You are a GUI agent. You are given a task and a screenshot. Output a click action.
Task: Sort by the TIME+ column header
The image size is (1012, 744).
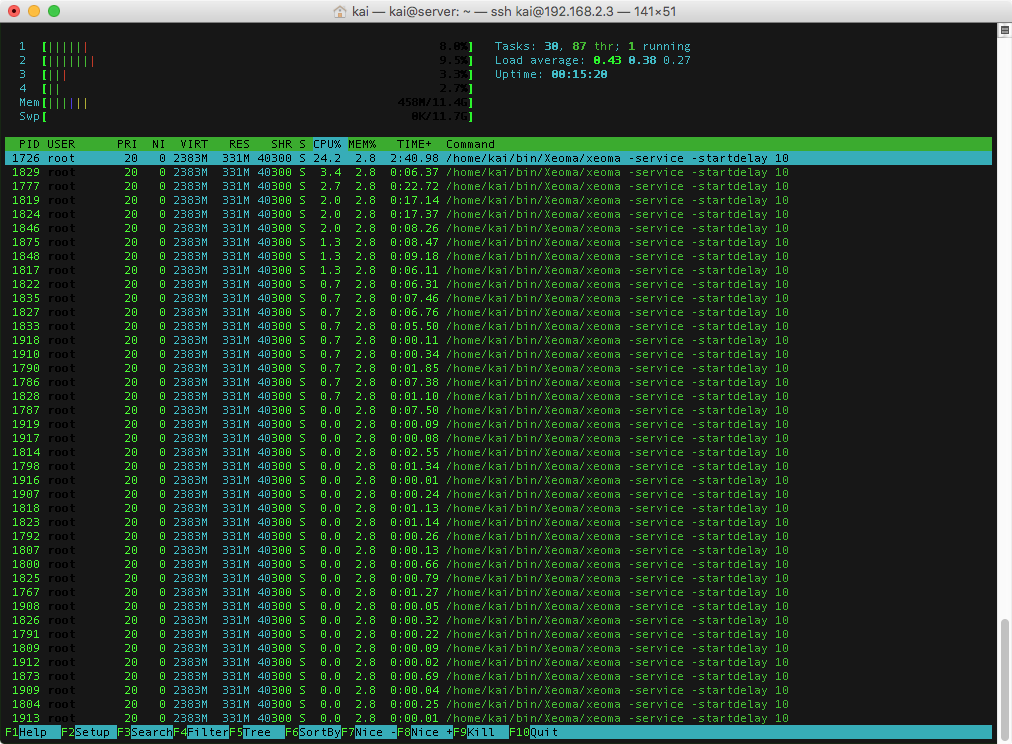(414, 144)
